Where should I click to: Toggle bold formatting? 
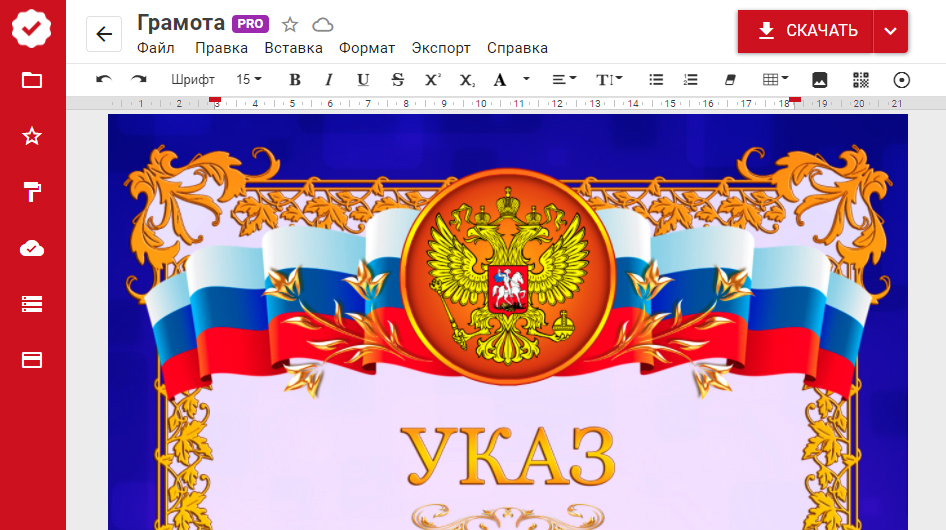click(294, 80)
